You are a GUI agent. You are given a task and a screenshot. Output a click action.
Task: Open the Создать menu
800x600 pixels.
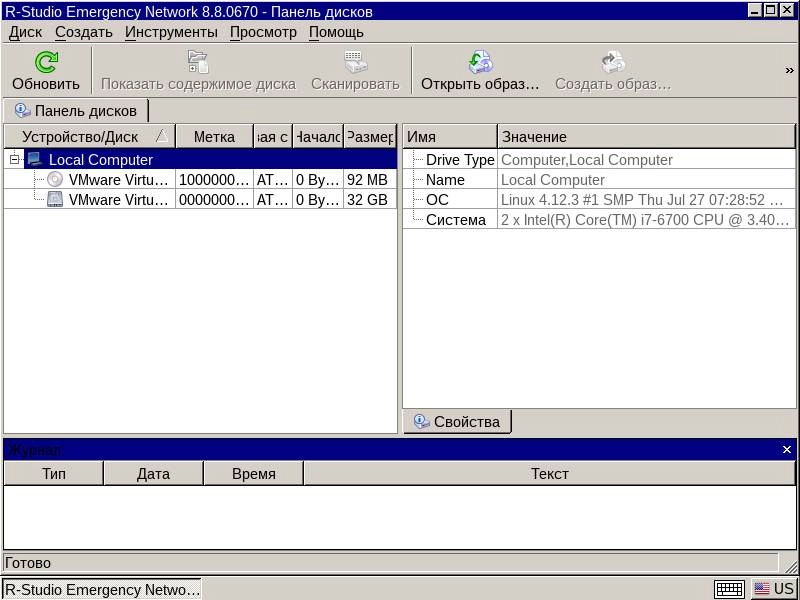point(84,32)
